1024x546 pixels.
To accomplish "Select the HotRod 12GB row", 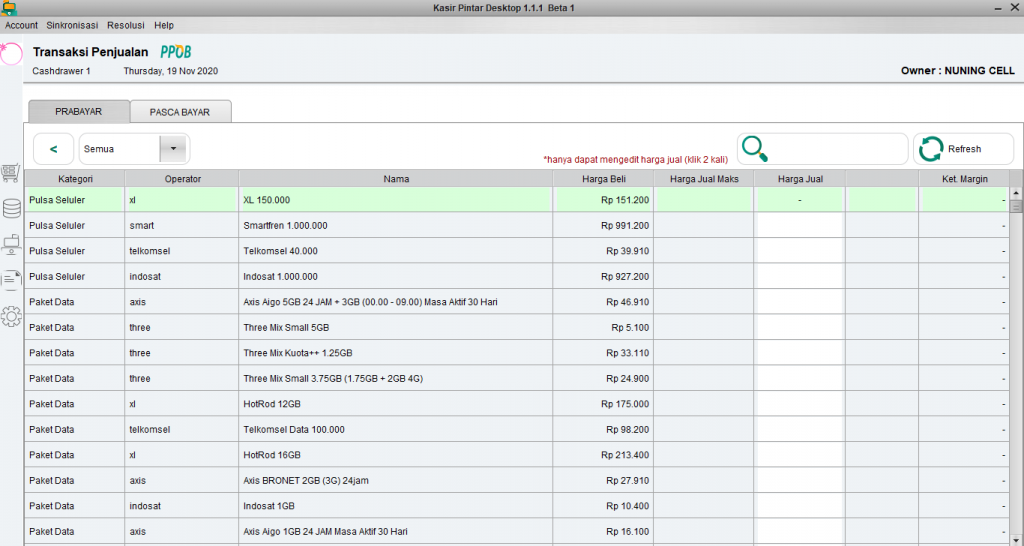I will 517,404.
